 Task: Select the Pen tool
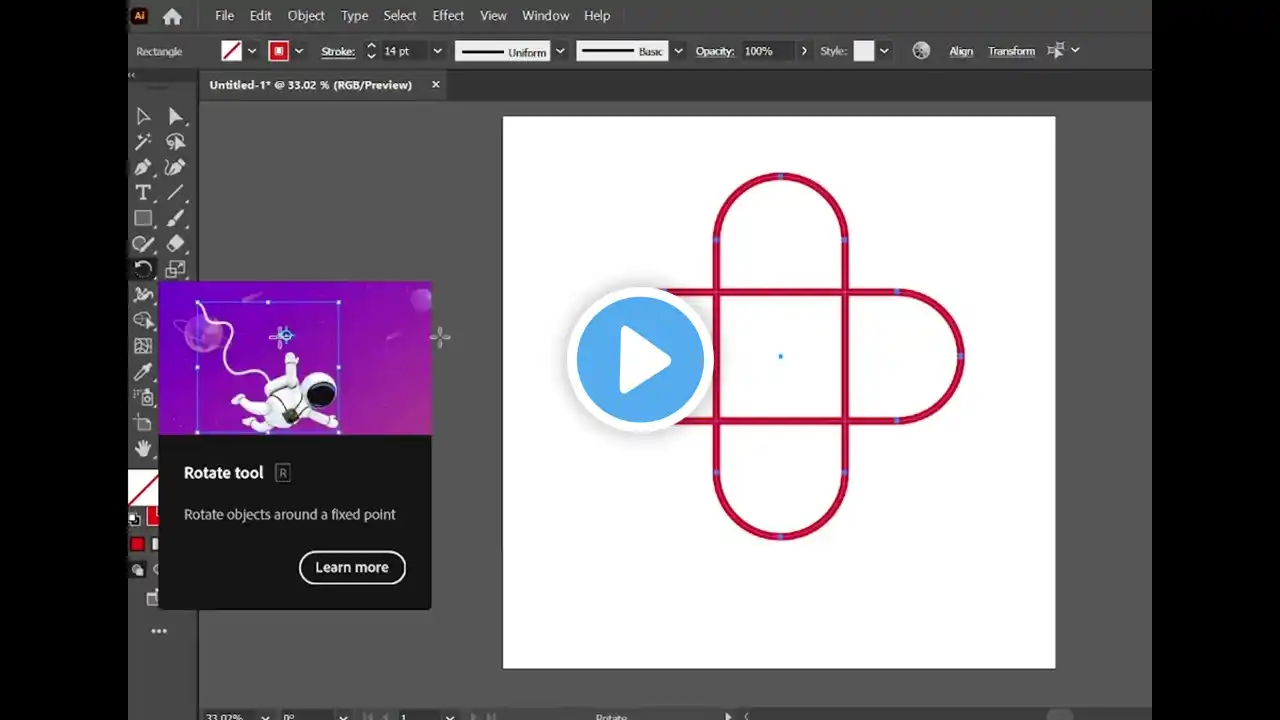pyautogui.click(x=143, y=167)
